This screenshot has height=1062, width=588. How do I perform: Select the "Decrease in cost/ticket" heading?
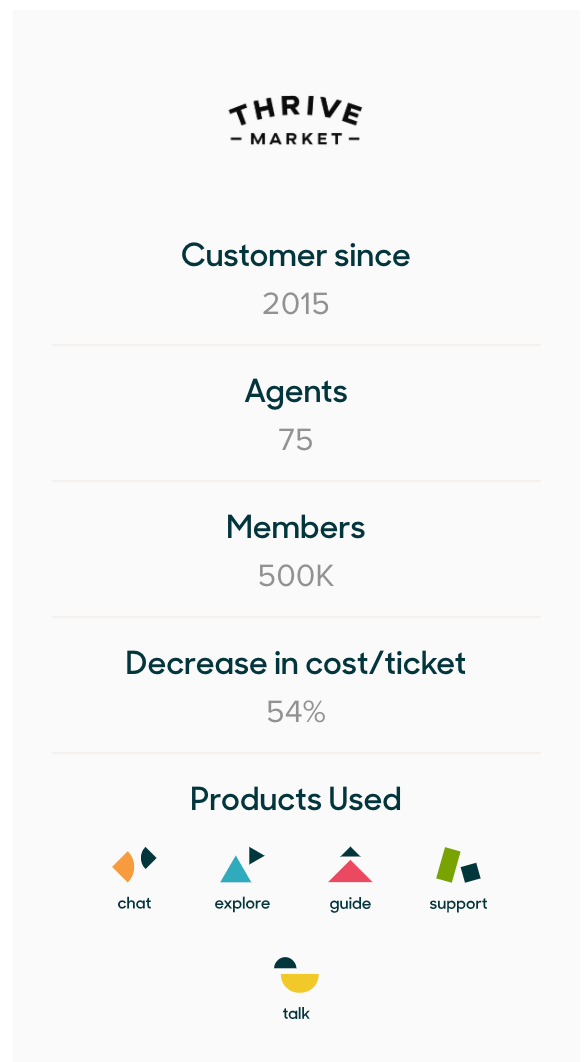[295, 663]
